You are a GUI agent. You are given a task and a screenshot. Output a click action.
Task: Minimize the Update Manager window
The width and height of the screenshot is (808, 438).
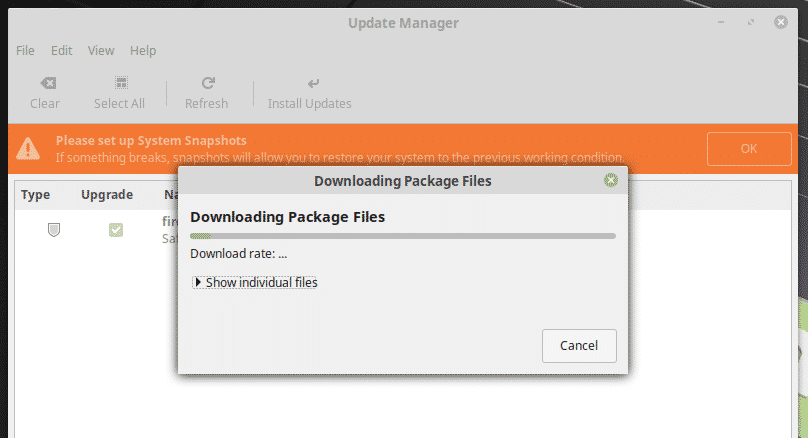[x=722, y=22]
